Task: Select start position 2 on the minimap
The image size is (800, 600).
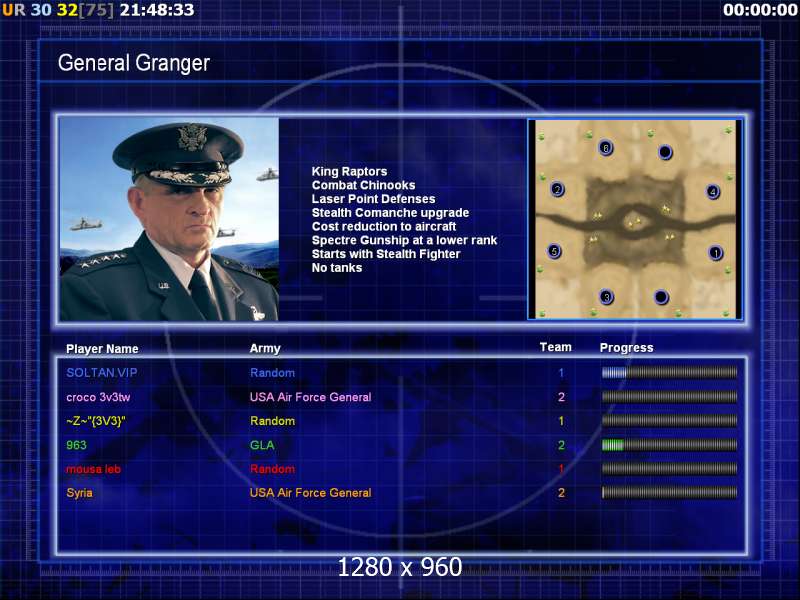Action: 557,190
